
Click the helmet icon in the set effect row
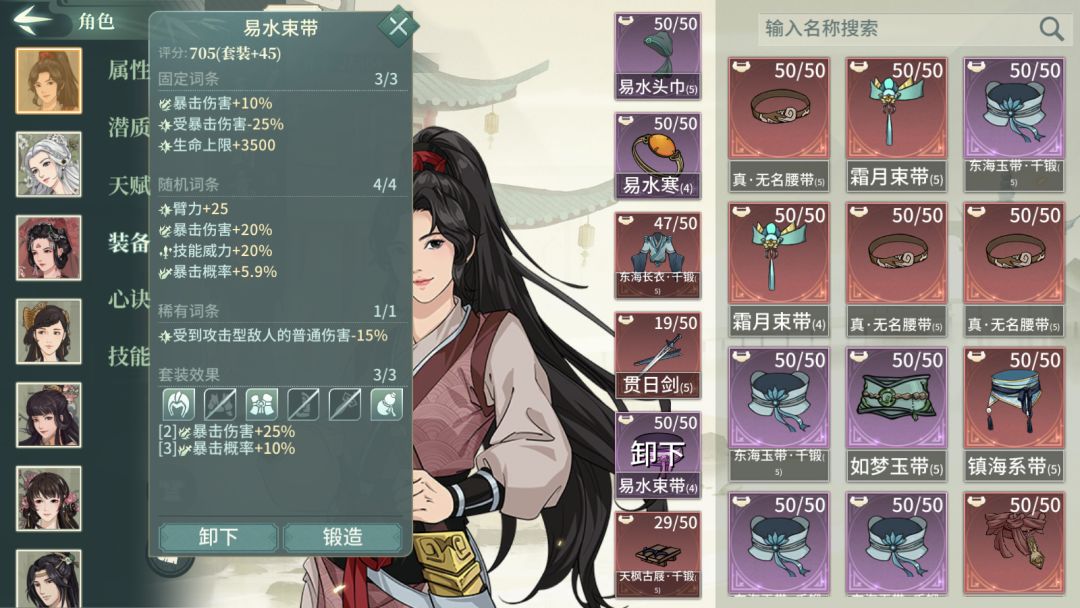(x=178, y=404)
